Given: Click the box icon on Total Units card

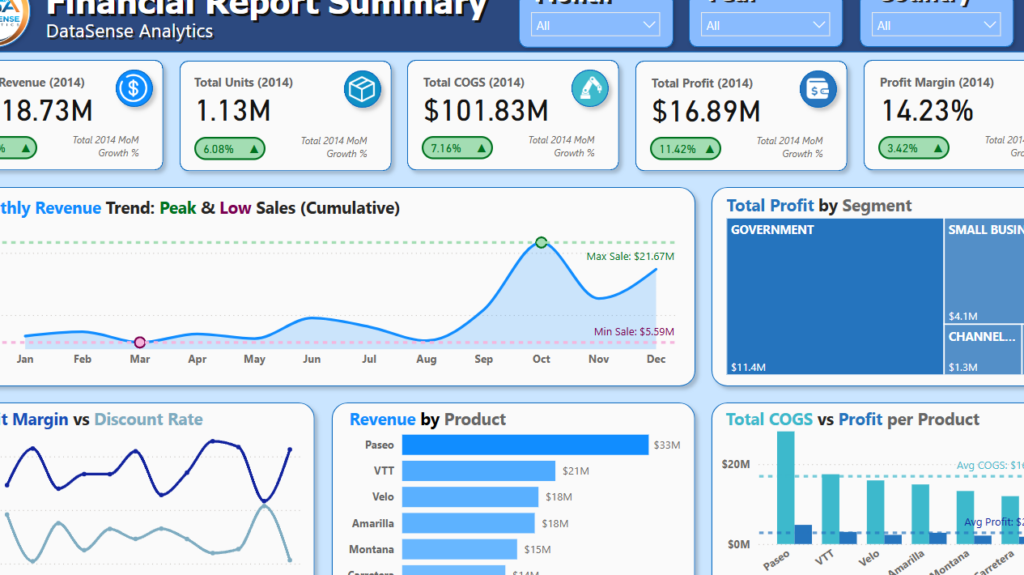Looking at the screenshot, I should click(362, 90).
